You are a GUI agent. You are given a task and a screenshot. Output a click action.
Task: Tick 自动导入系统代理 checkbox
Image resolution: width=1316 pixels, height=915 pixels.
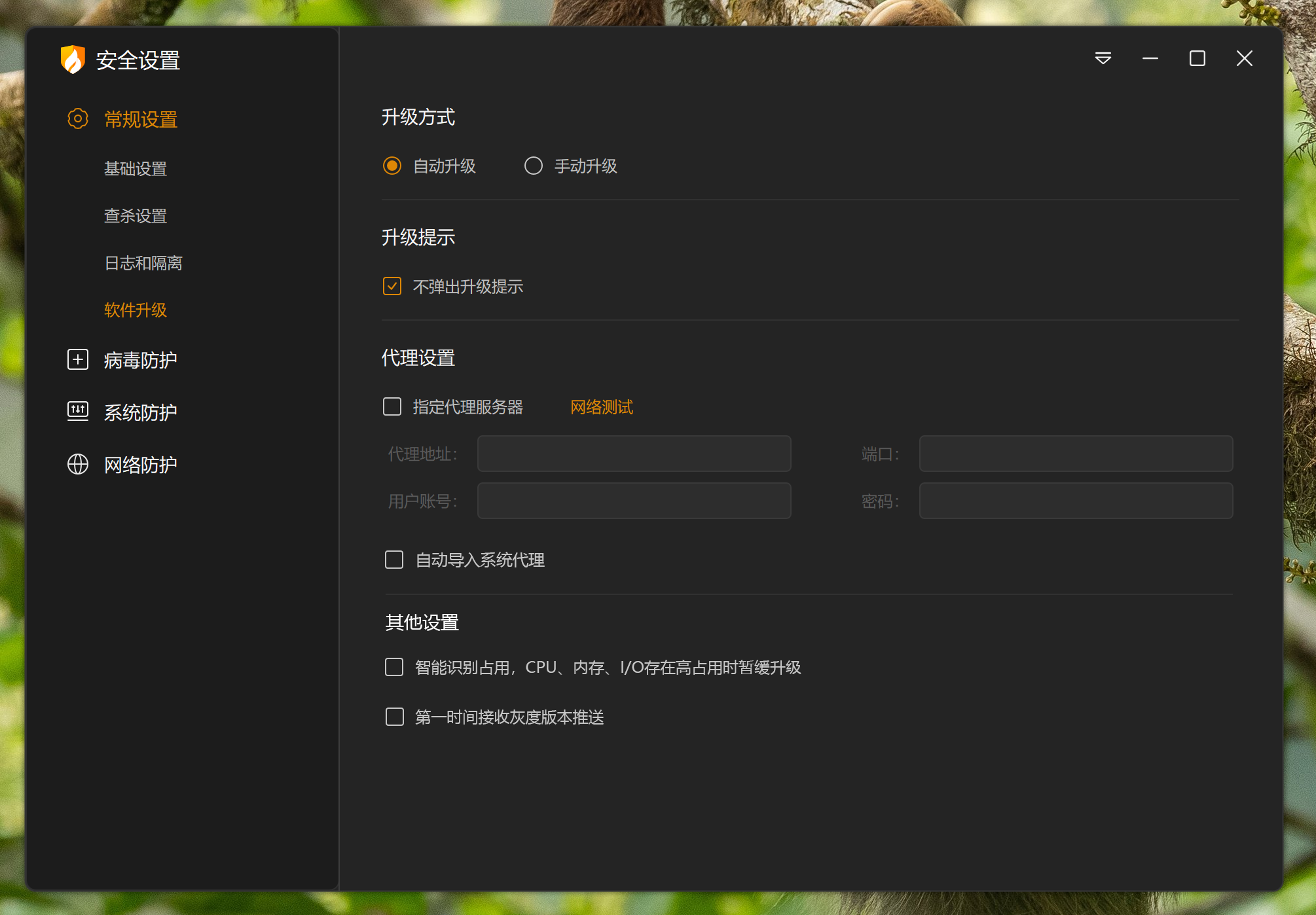[394, 560]
